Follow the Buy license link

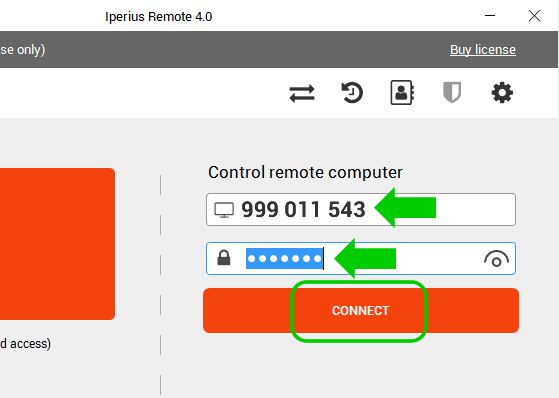point(483,50)
